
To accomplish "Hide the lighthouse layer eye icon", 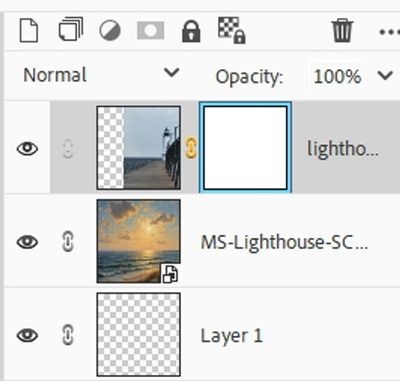I will coord(27,148).
